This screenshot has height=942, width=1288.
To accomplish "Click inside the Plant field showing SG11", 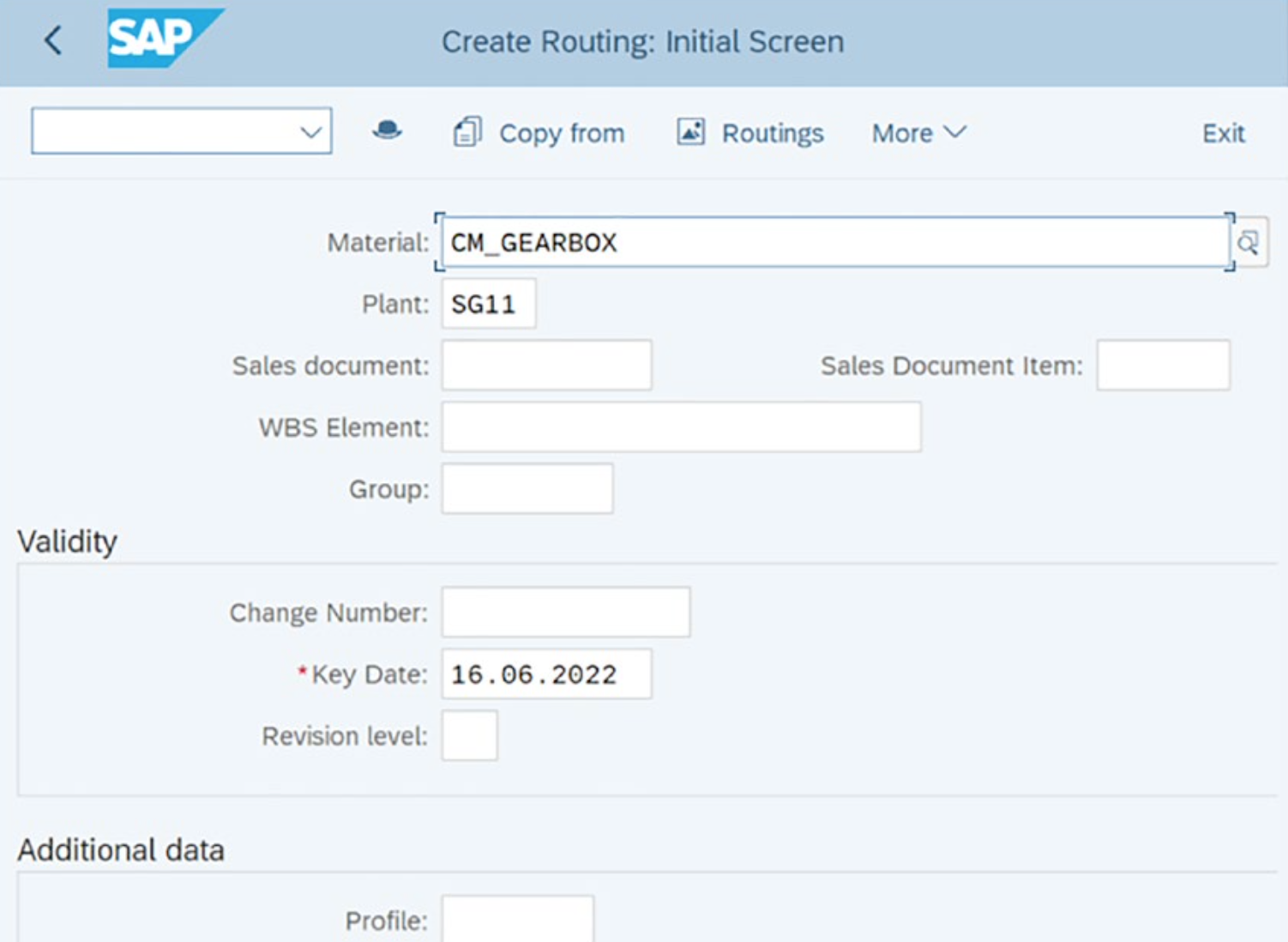I will (x=487, y=304).
